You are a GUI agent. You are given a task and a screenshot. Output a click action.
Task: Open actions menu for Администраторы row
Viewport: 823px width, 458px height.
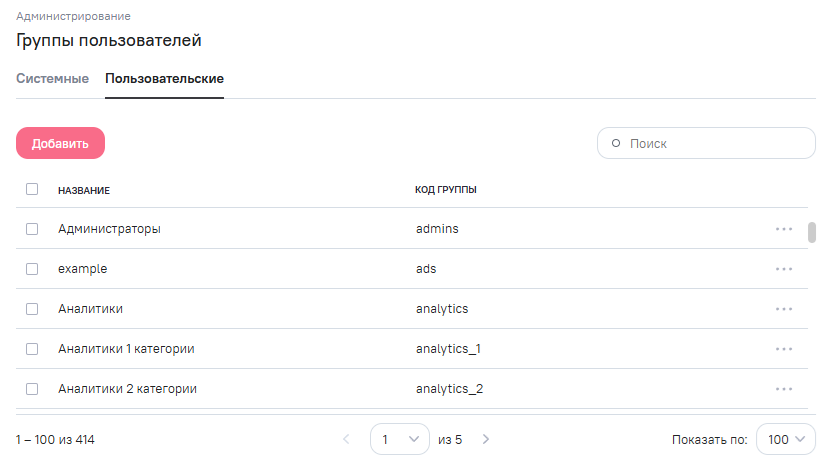pos(783,229)
